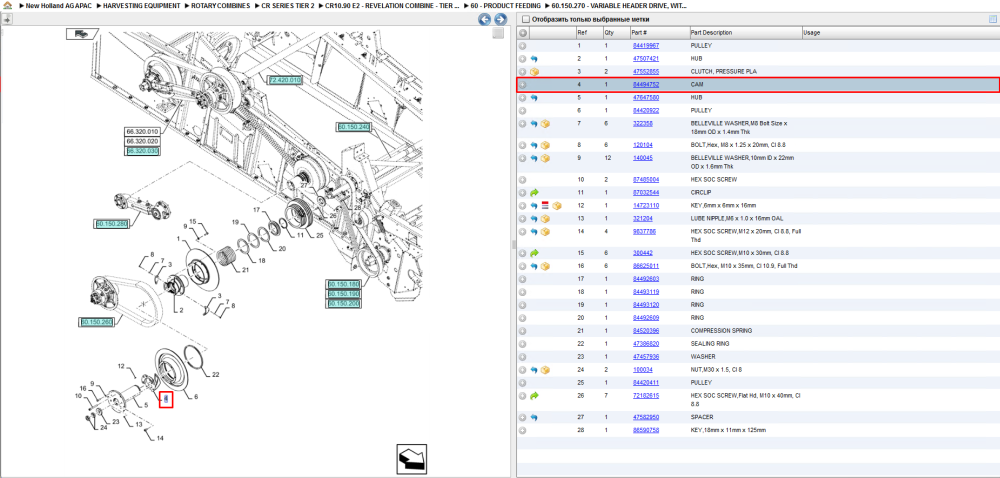Screen dimensions: 1000x478
Task: Click green arrow icon for part 72182615
Action: point(534,396)
